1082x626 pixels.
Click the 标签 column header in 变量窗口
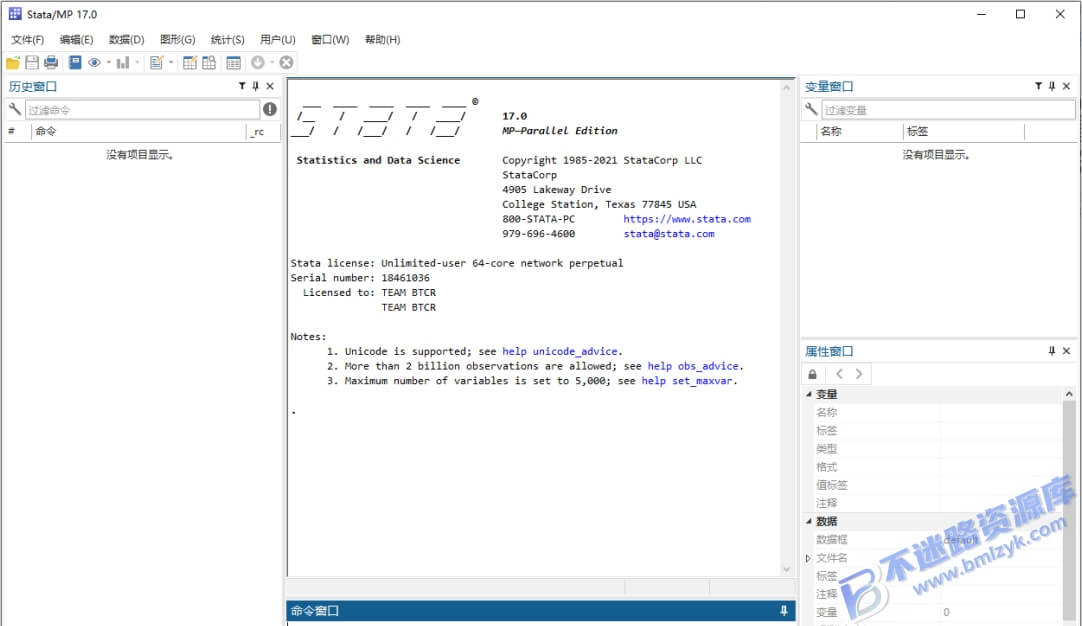964,131
